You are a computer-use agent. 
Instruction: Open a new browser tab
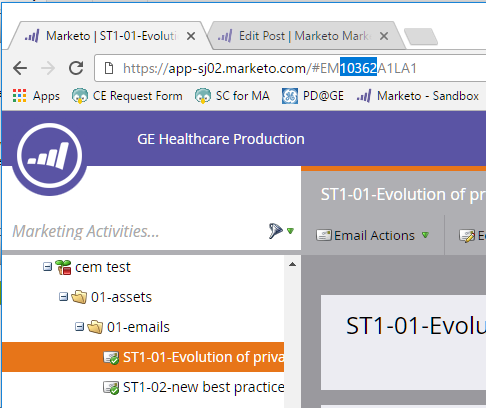421,36
